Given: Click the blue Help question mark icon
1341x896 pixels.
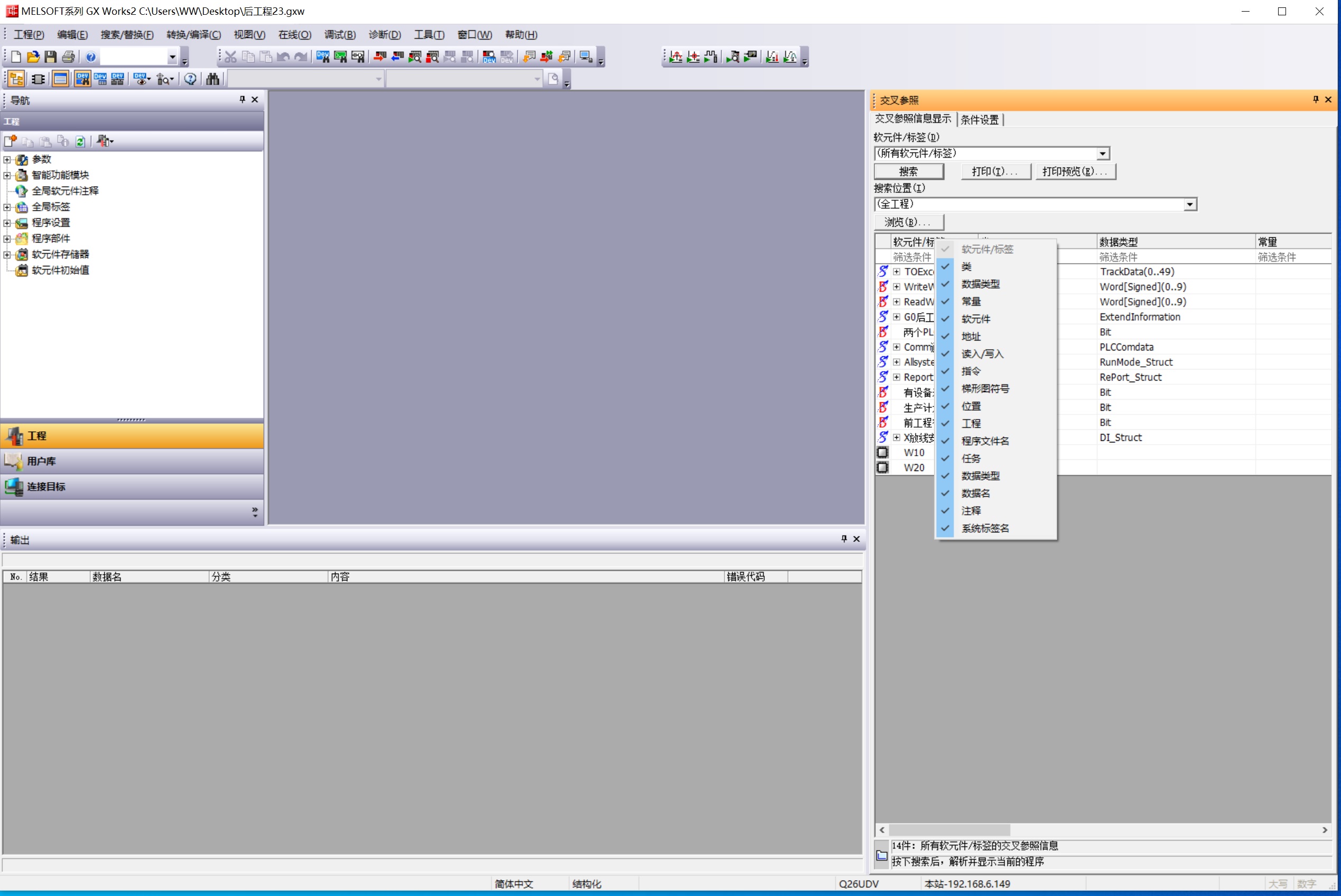Looking at the screenshot, I should click(x=91, y=57).
